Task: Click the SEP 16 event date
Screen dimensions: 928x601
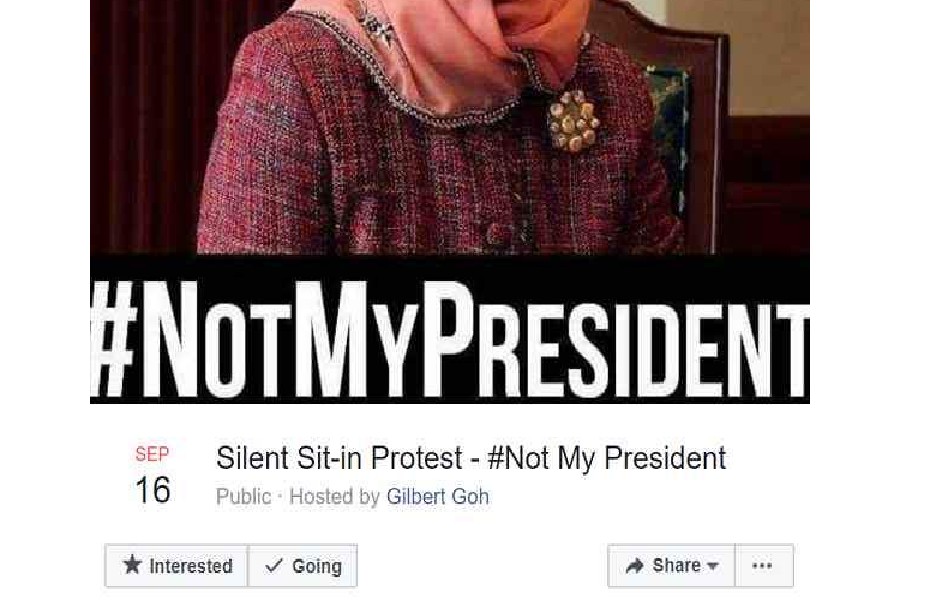Action: (x=153, y=475)
